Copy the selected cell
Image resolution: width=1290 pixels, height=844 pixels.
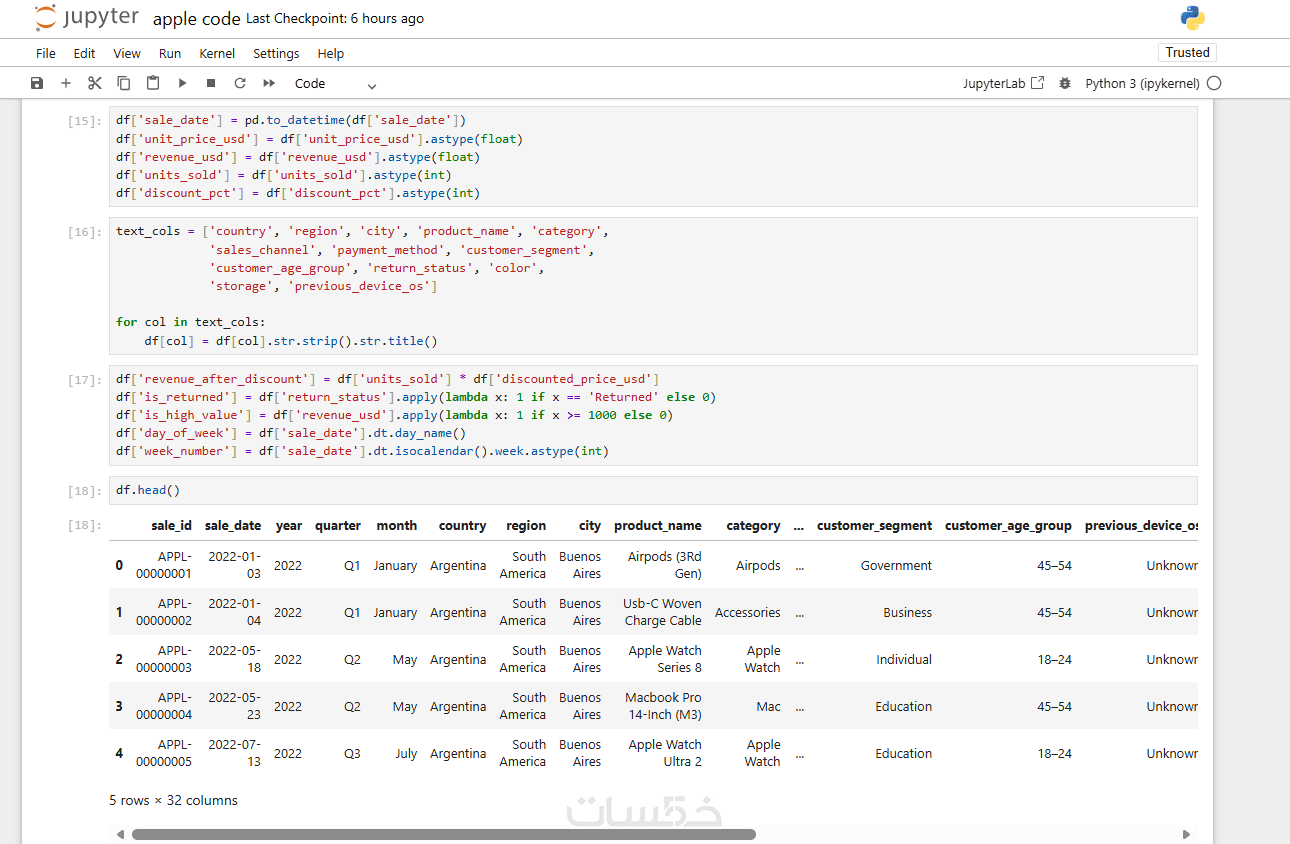point(124,84)
